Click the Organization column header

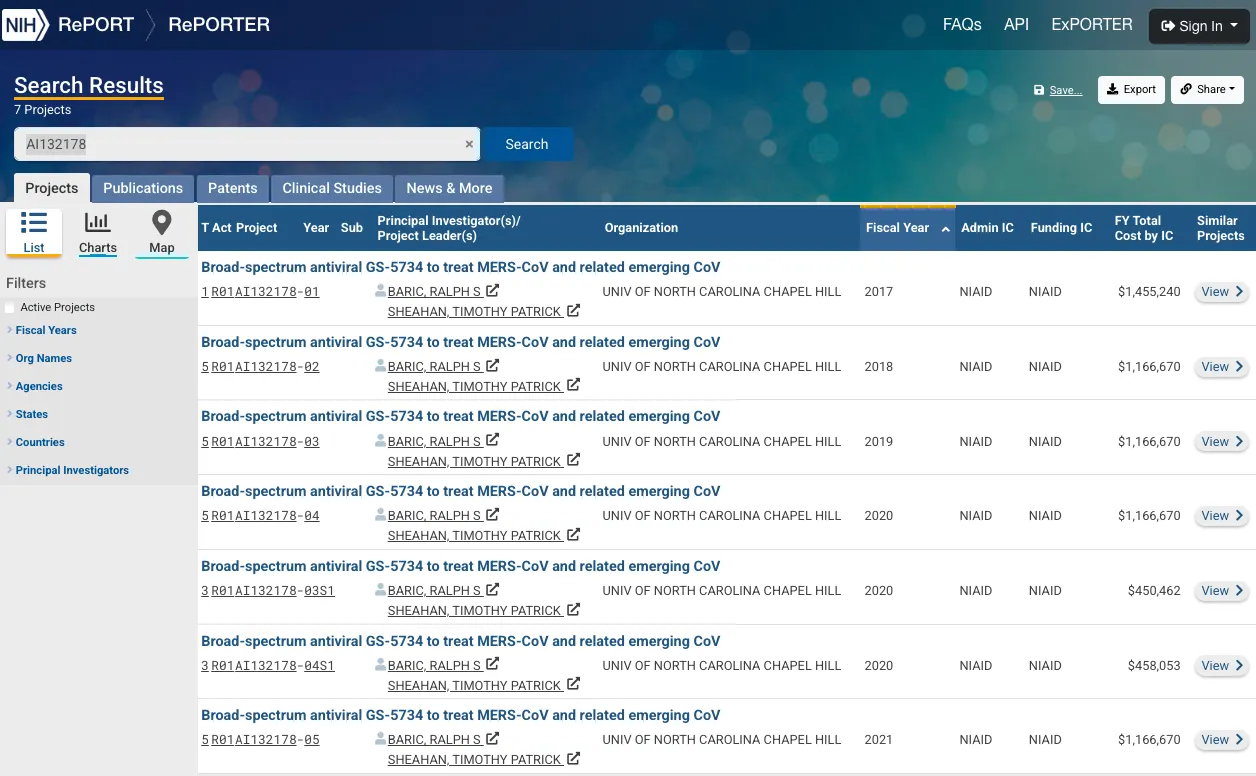click(641, 228)
